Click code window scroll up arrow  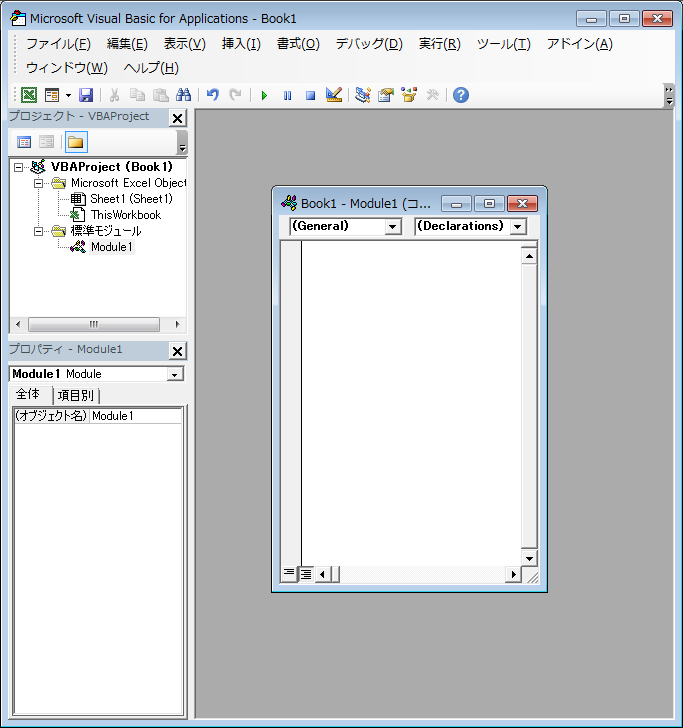[529, 256]
